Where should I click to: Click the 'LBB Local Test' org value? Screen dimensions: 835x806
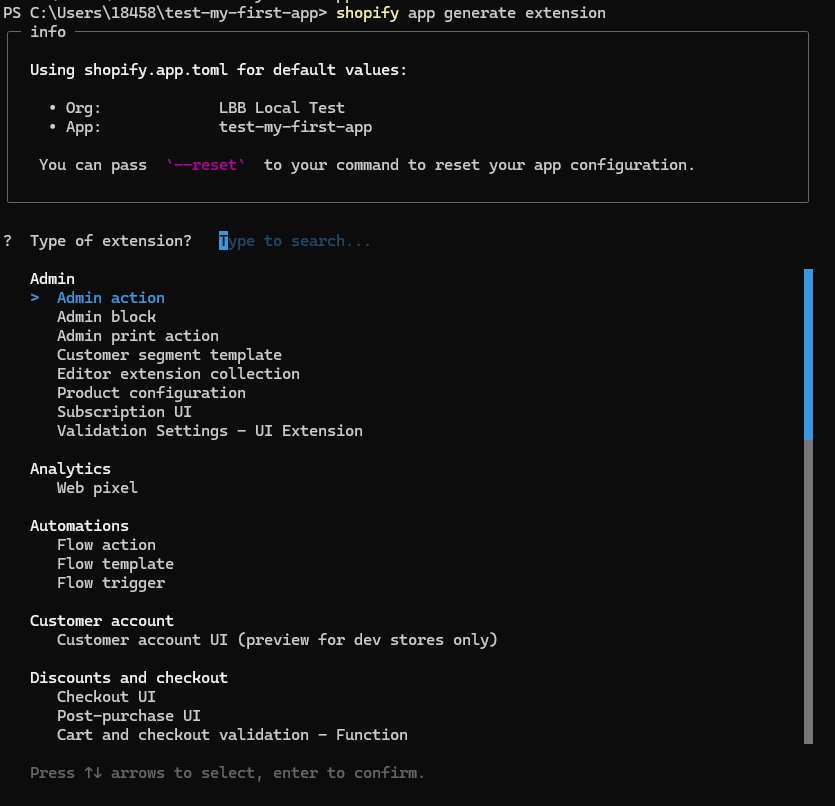tap(282, 108)
